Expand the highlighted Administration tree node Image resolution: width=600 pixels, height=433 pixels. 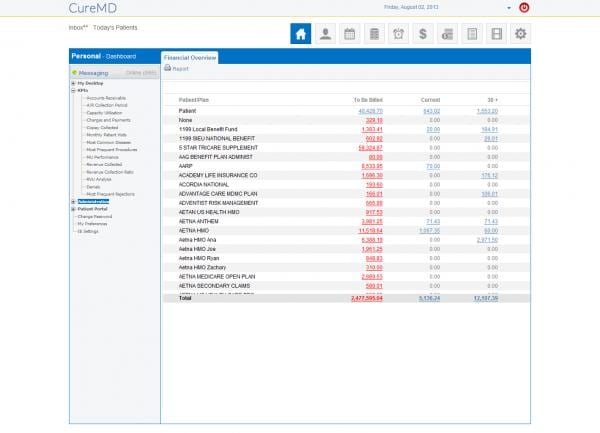click(x=73, y=202)
